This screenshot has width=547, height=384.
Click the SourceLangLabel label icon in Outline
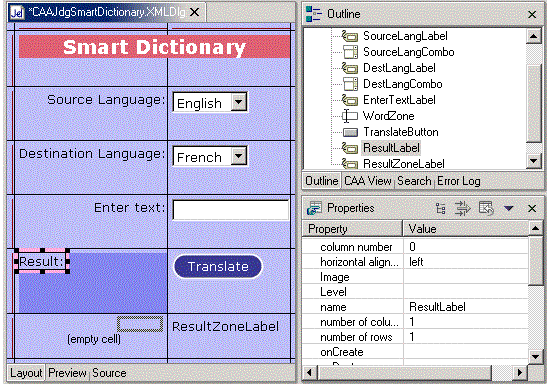pos(350,36)
